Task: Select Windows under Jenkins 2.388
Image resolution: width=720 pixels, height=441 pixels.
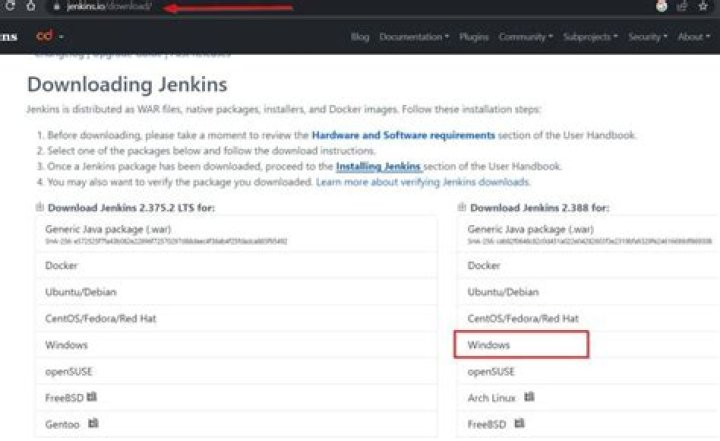Action: coord(589,345)
